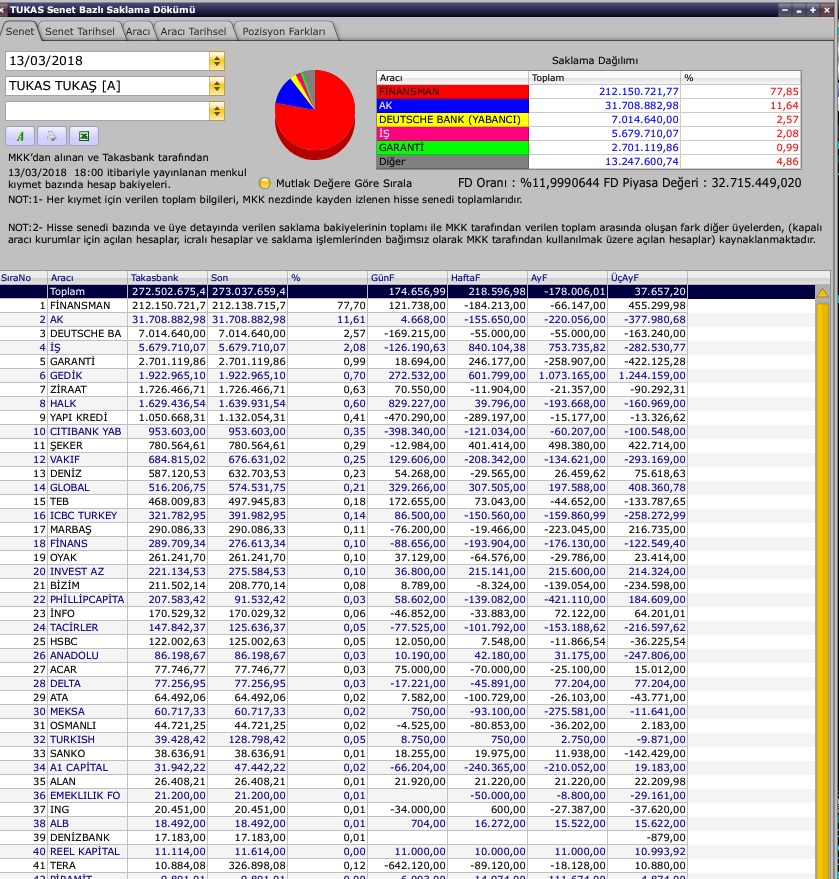The height and width of the screenshot is (879, 839).
Task: Open the Aracı tab
Action: pos(138,31)
